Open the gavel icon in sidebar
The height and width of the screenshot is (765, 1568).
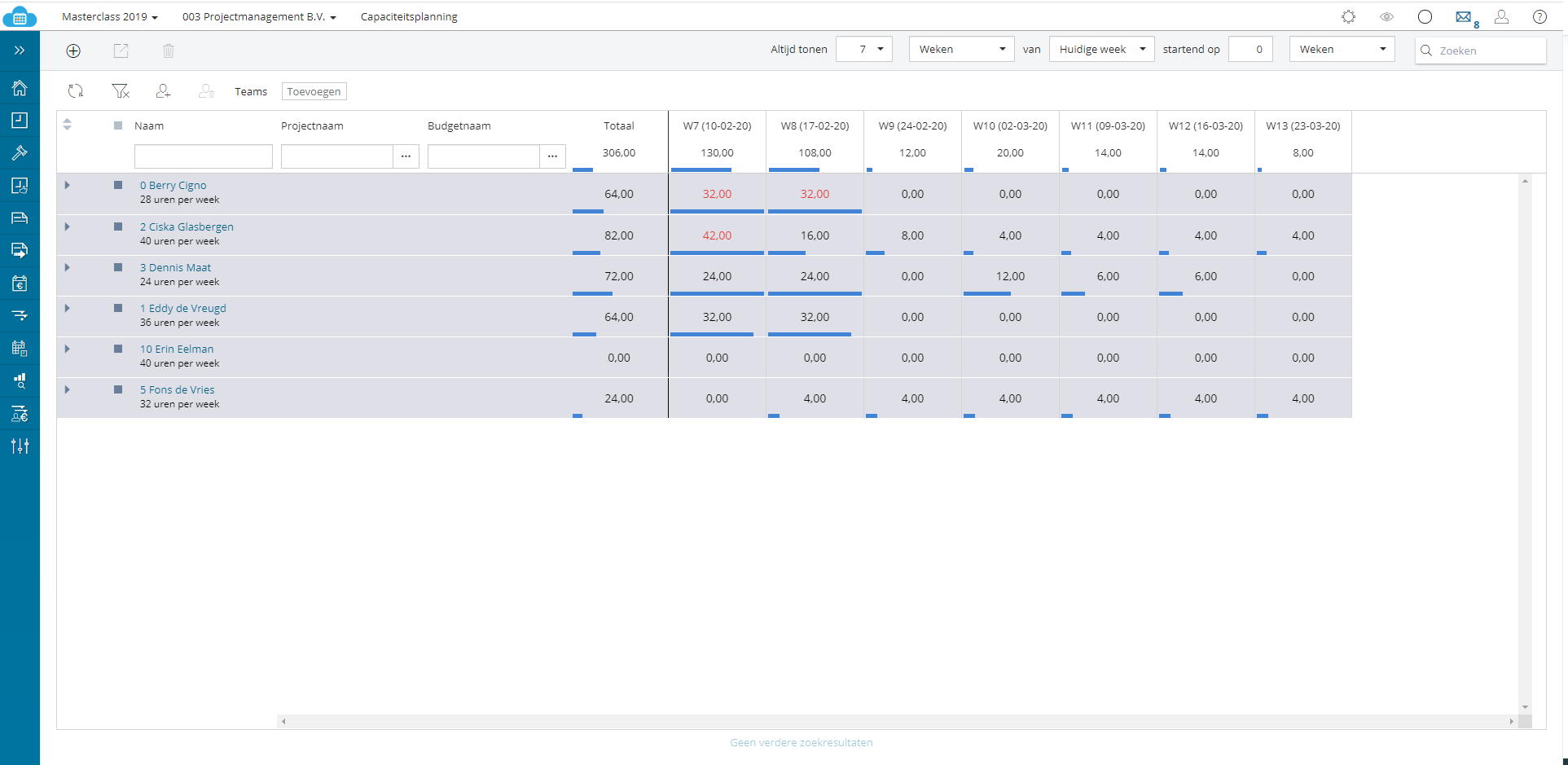[20, 152]
